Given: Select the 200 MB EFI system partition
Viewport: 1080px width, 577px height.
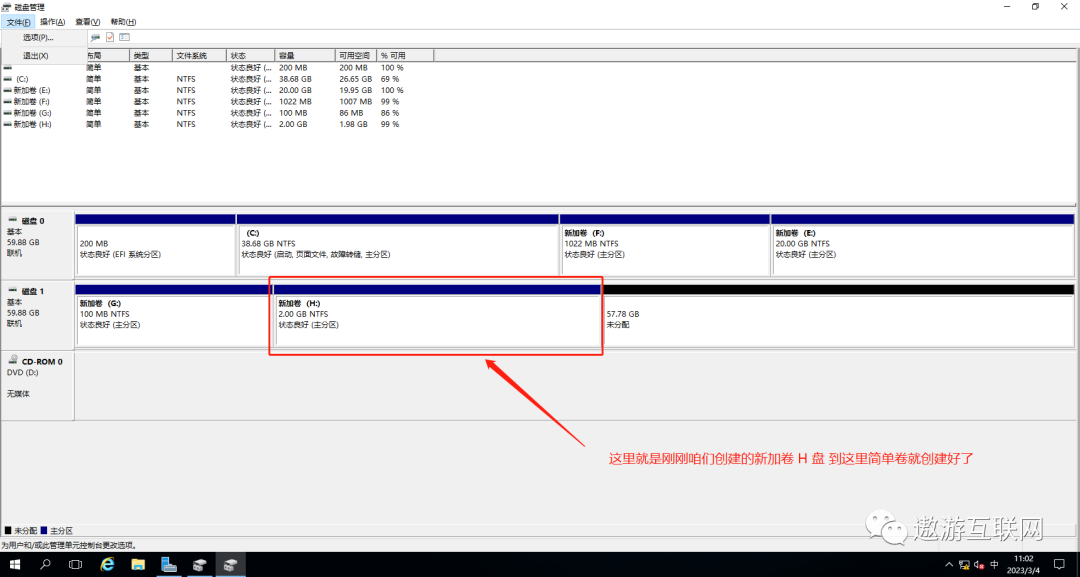Looking at the screenshot, I should click(156, 244).
